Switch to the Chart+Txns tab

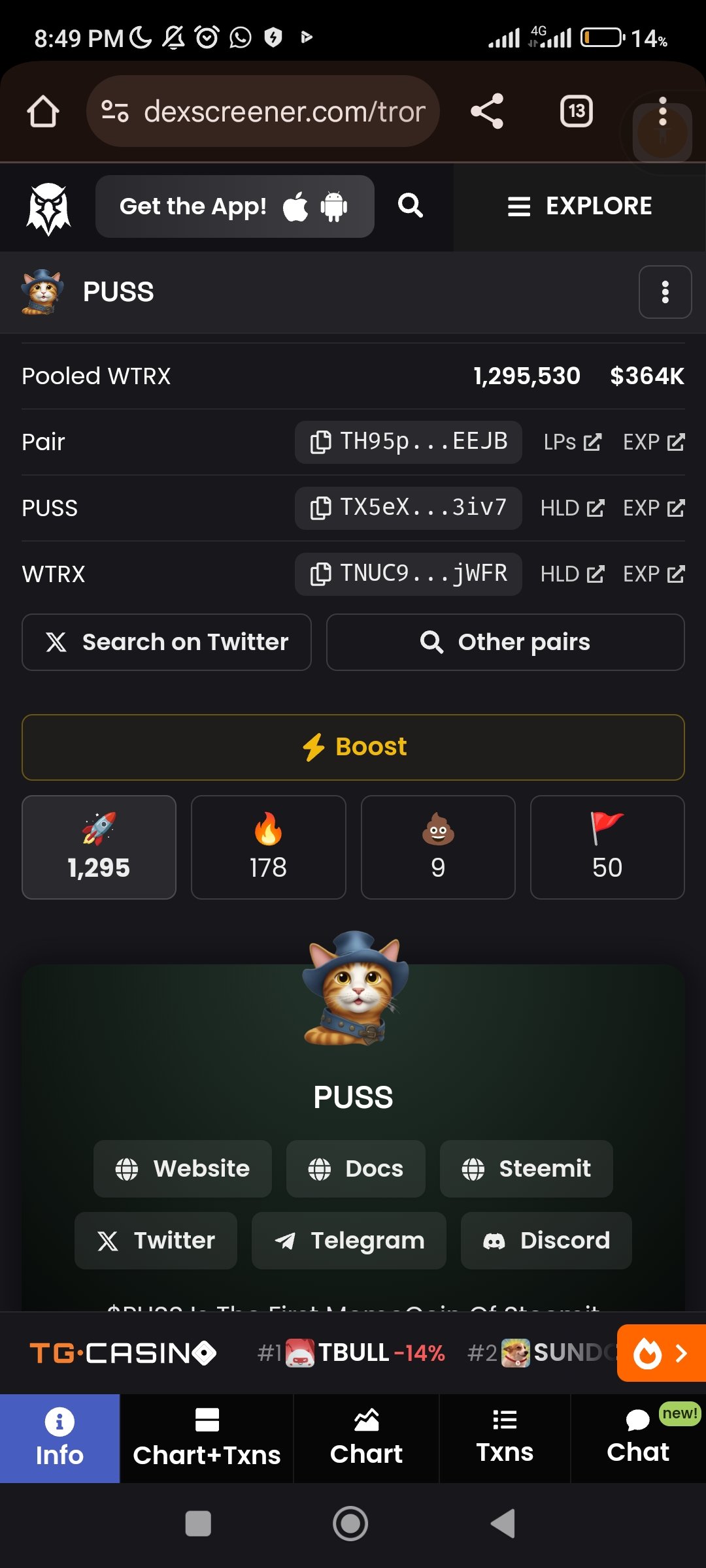tap(207, 1439)
